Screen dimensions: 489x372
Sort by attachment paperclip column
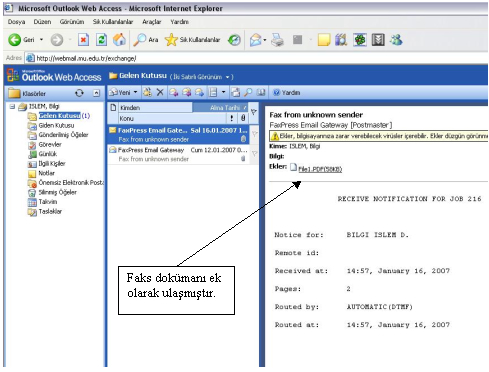coord(243,118)
